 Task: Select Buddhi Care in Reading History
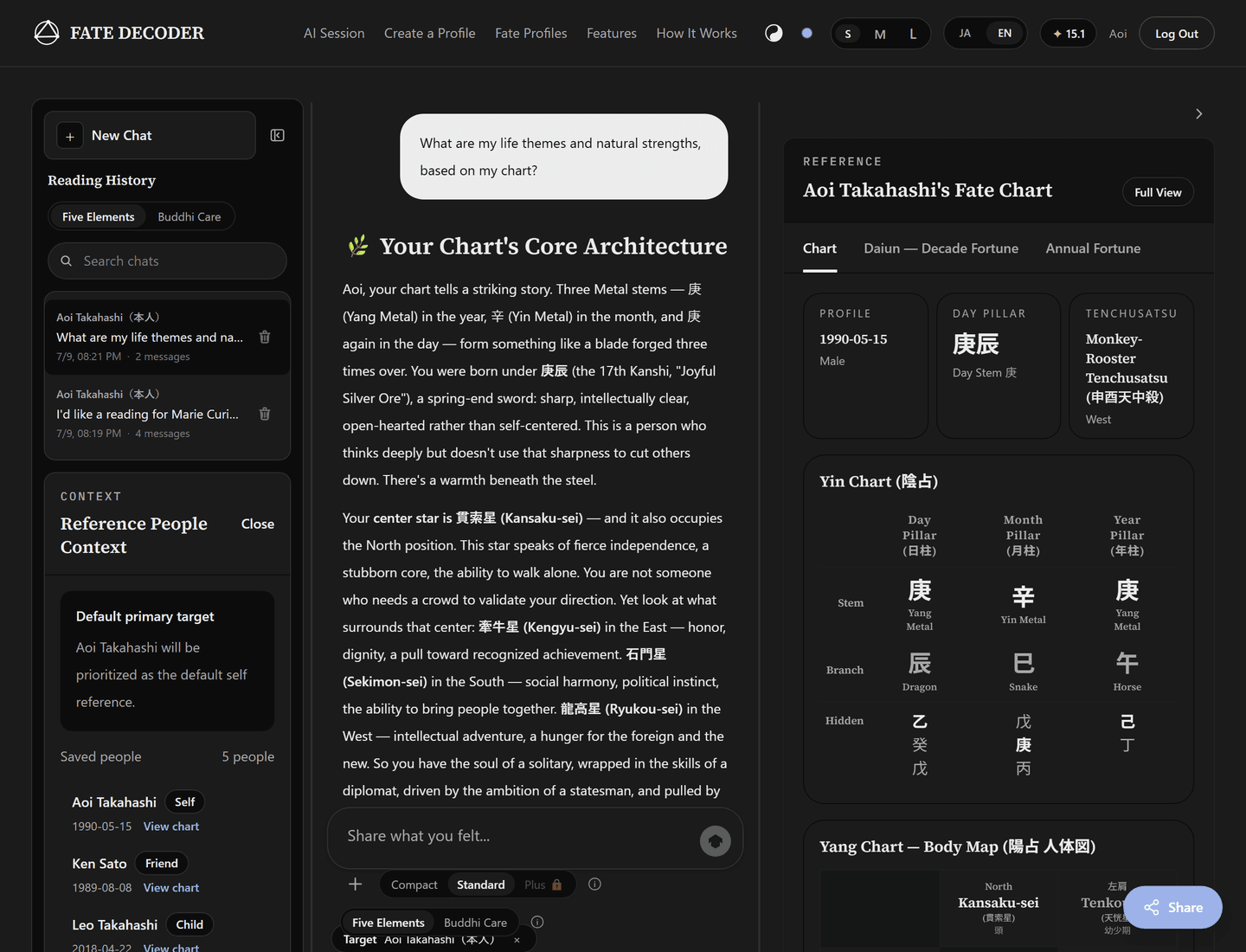[189, 216]
